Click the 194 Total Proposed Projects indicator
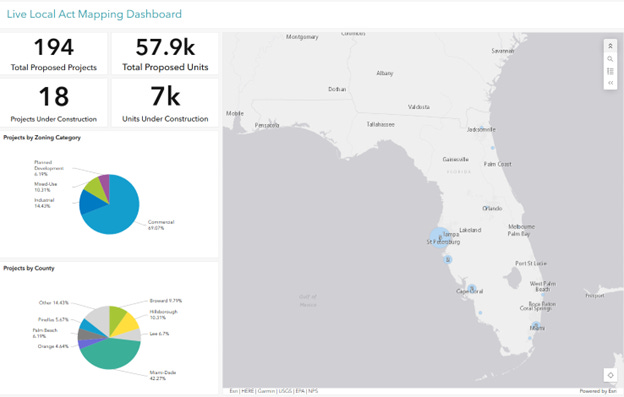Screen dimensions: 624x397 coord(54,53)
